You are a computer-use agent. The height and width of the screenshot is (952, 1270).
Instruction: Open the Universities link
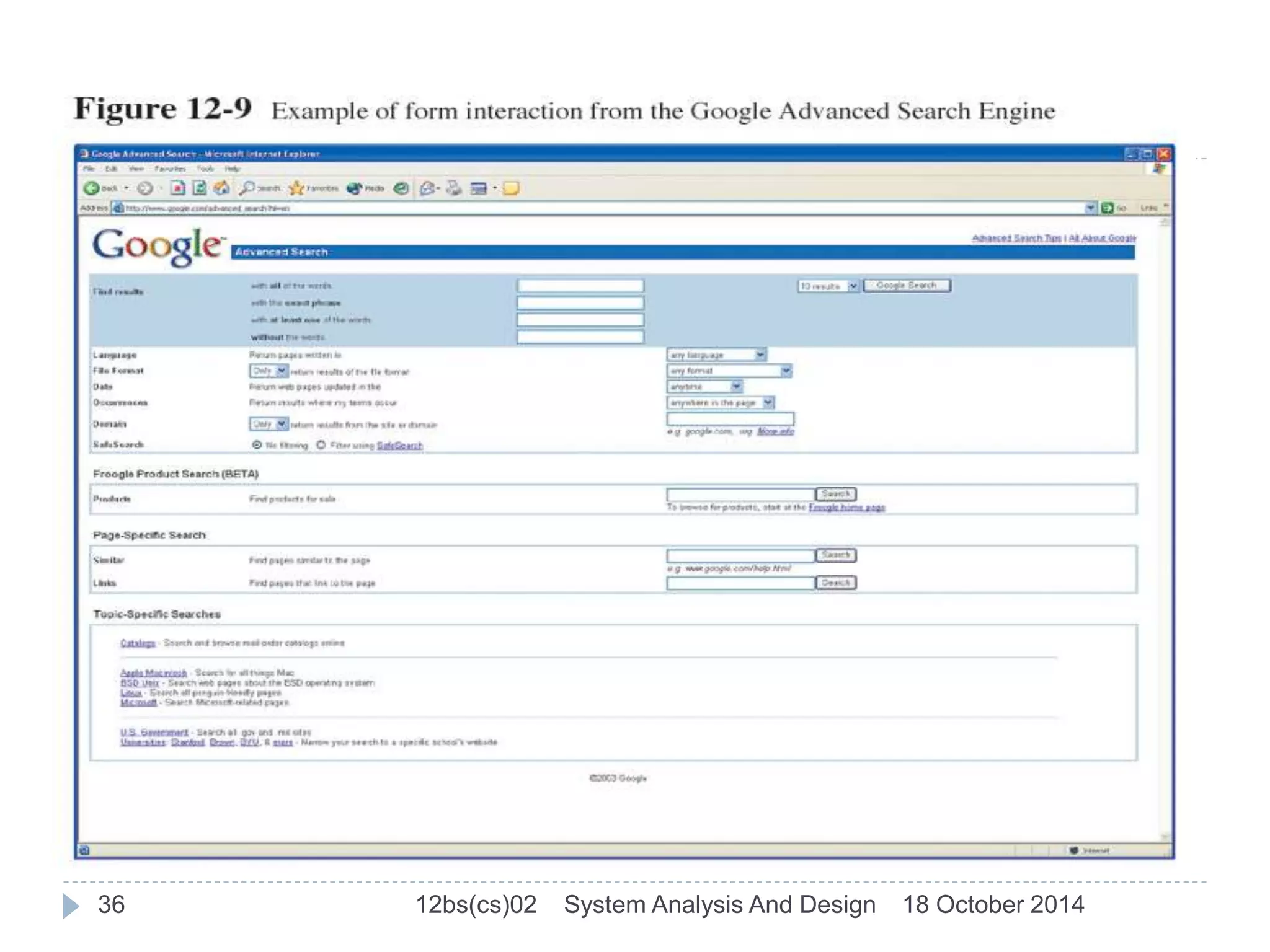143,742
